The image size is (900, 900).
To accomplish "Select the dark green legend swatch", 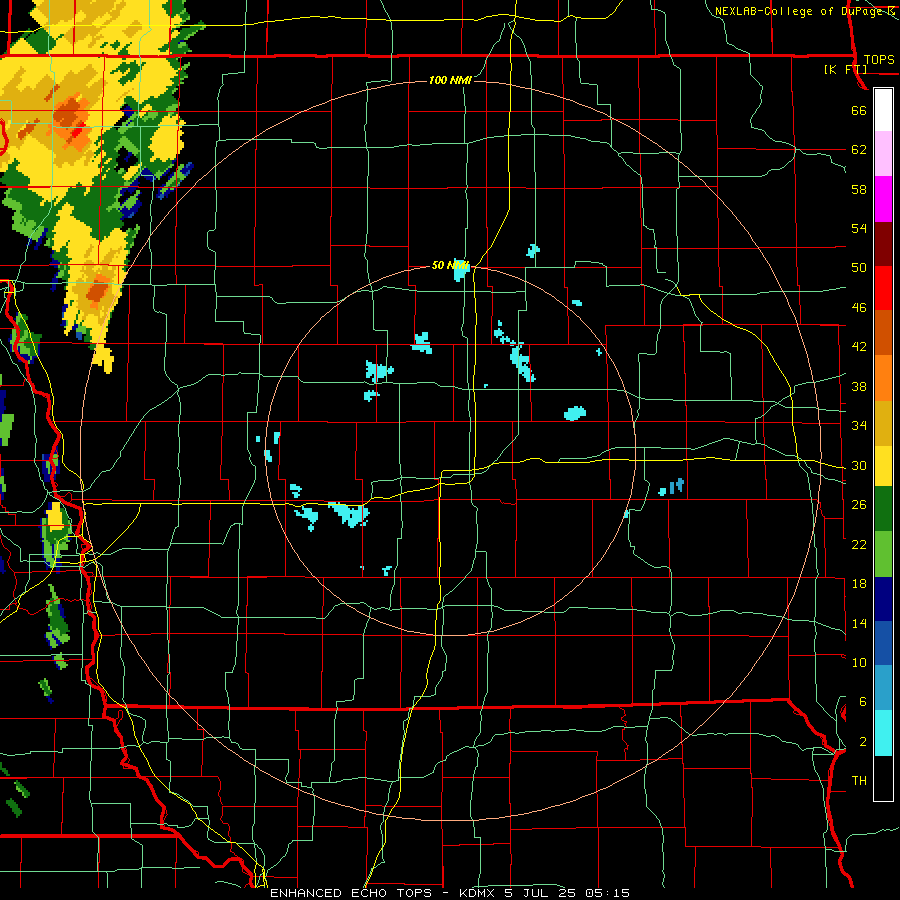I will (x=883, y=509).
